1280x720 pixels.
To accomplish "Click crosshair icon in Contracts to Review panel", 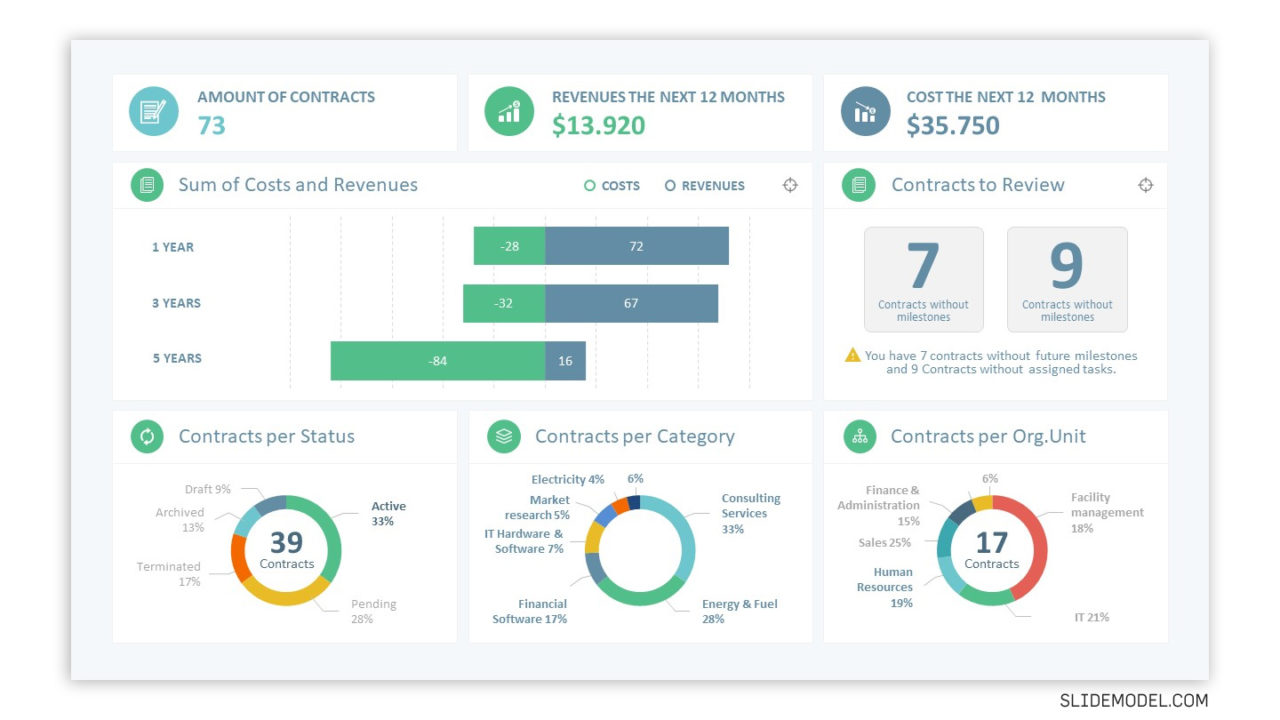I will [x=1146, y=185].
